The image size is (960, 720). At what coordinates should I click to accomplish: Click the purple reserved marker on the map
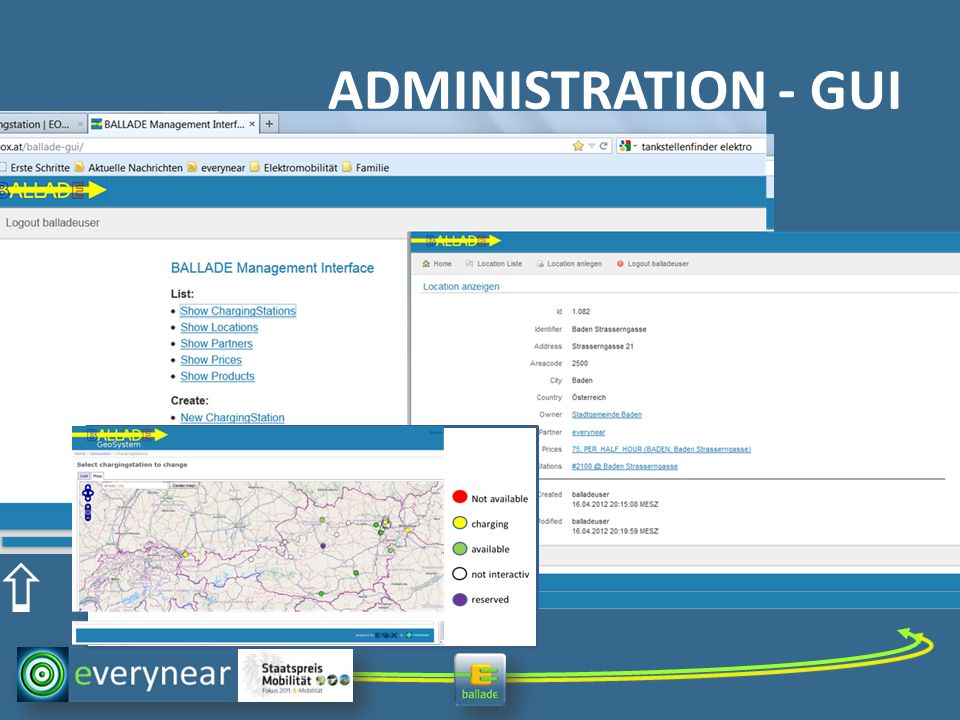[x=323, y=545]
